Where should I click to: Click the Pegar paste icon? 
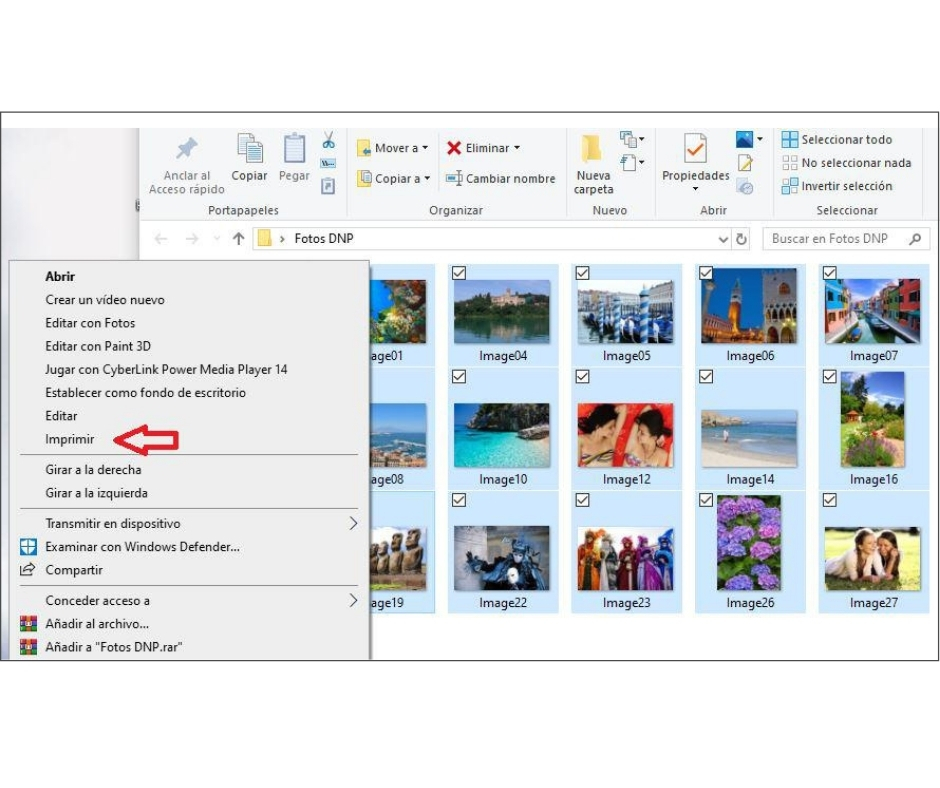pyautogui.click(x=294, y=150)
